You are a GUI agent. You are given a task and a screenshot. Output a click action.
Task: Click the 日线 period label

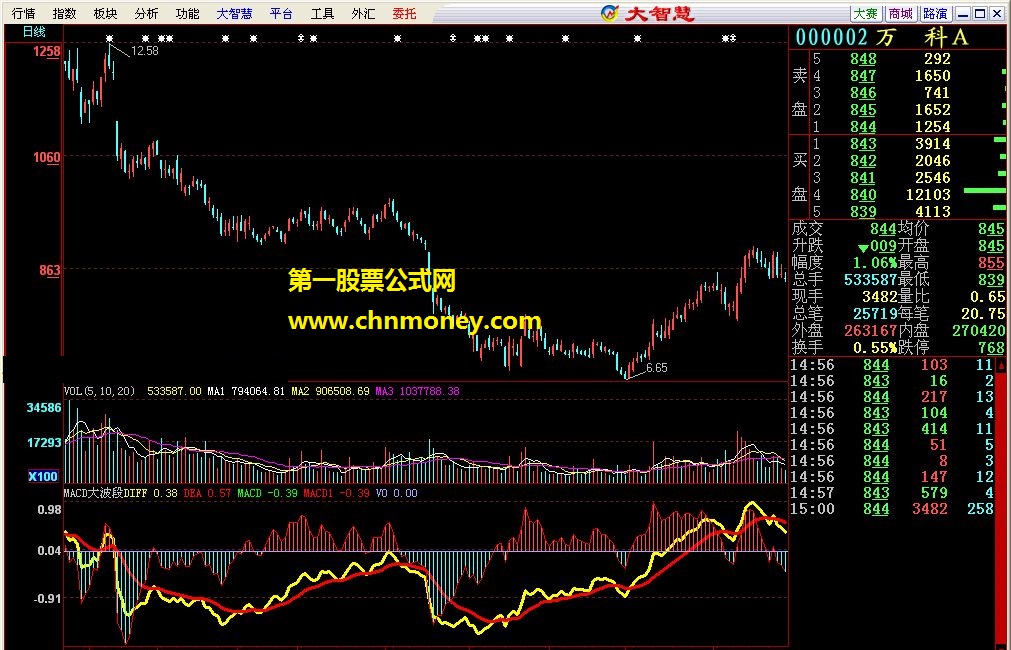point(34,31)
